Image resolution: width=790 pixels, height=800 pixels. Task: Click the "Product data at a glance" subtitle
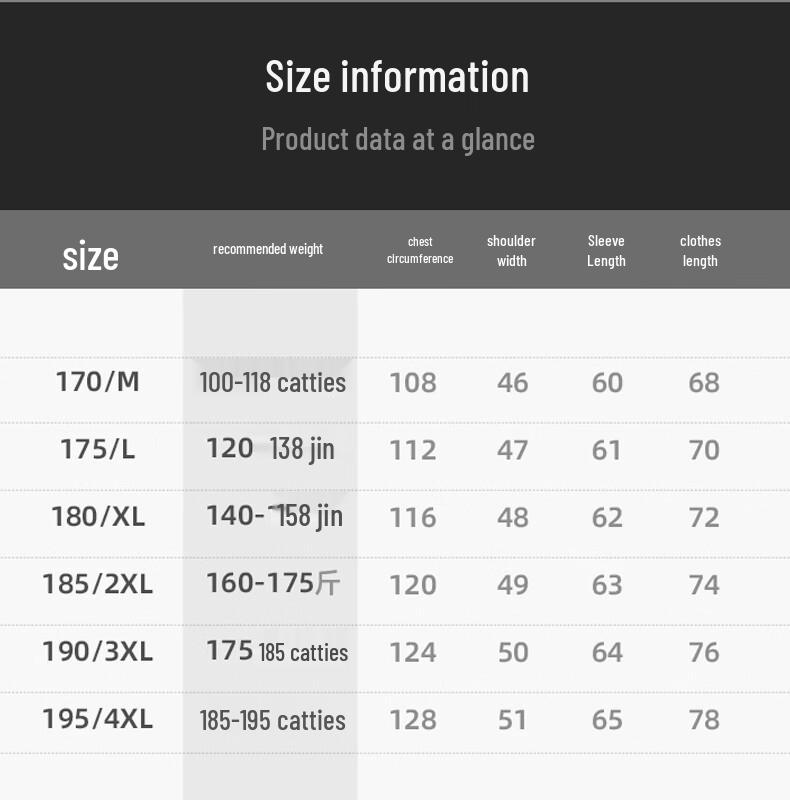[397, 138]
